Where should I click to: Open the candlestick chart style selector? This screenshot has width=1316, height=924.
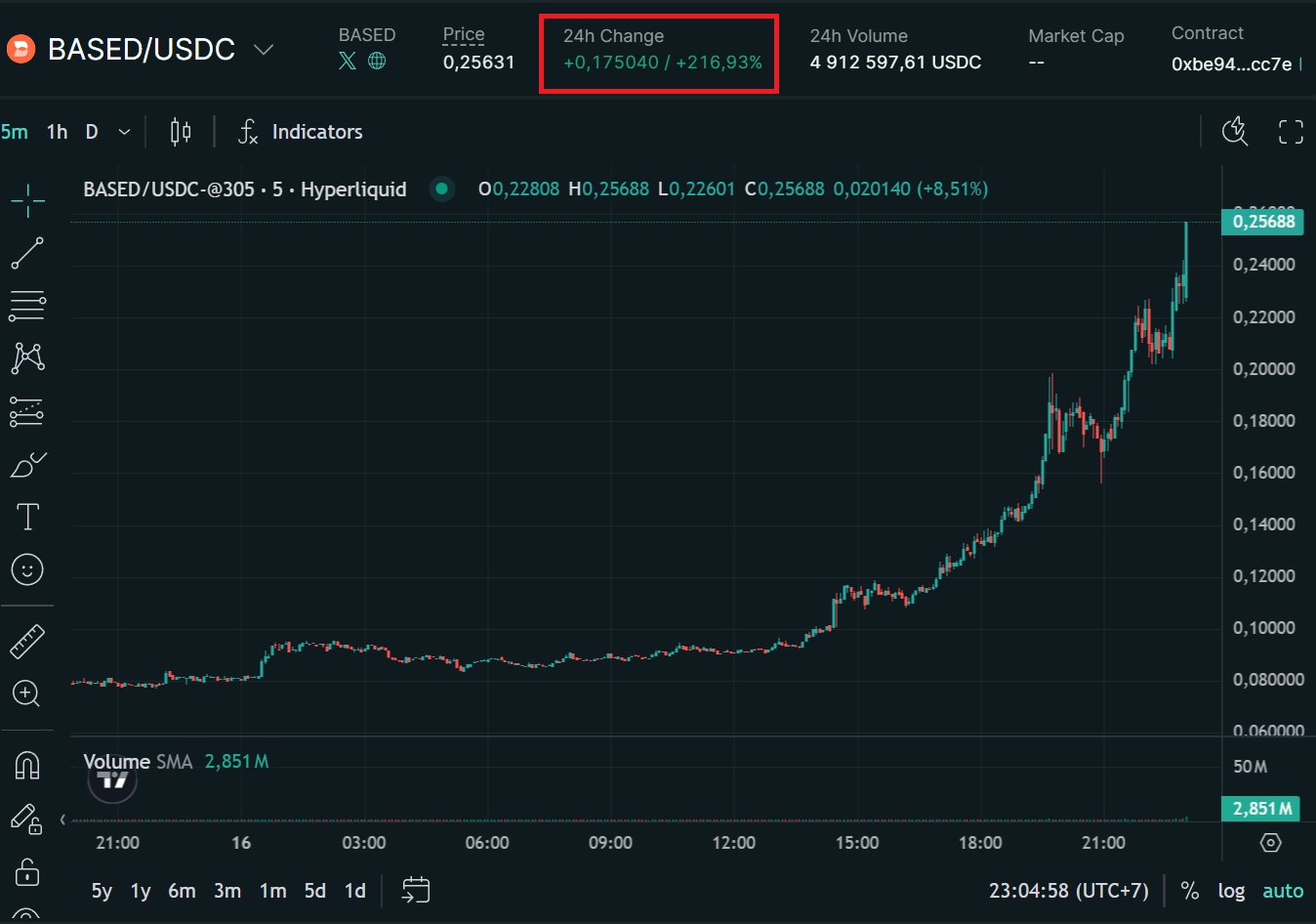(x=181, y=132)
